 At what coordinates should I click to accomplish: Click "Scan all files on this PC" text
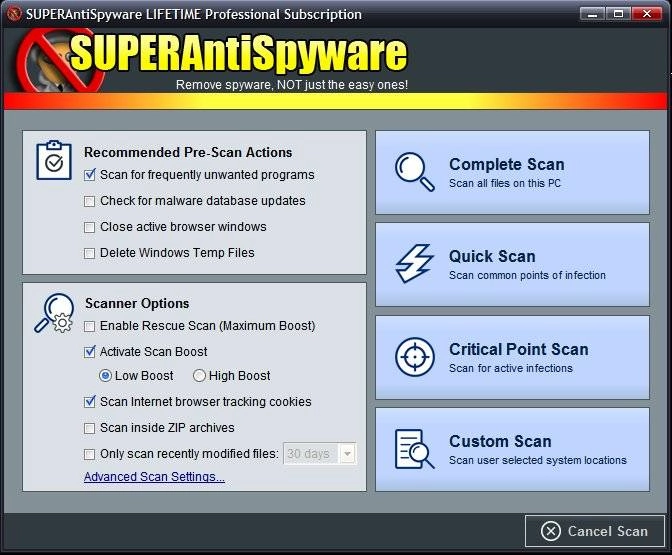(x=505, y=183)
